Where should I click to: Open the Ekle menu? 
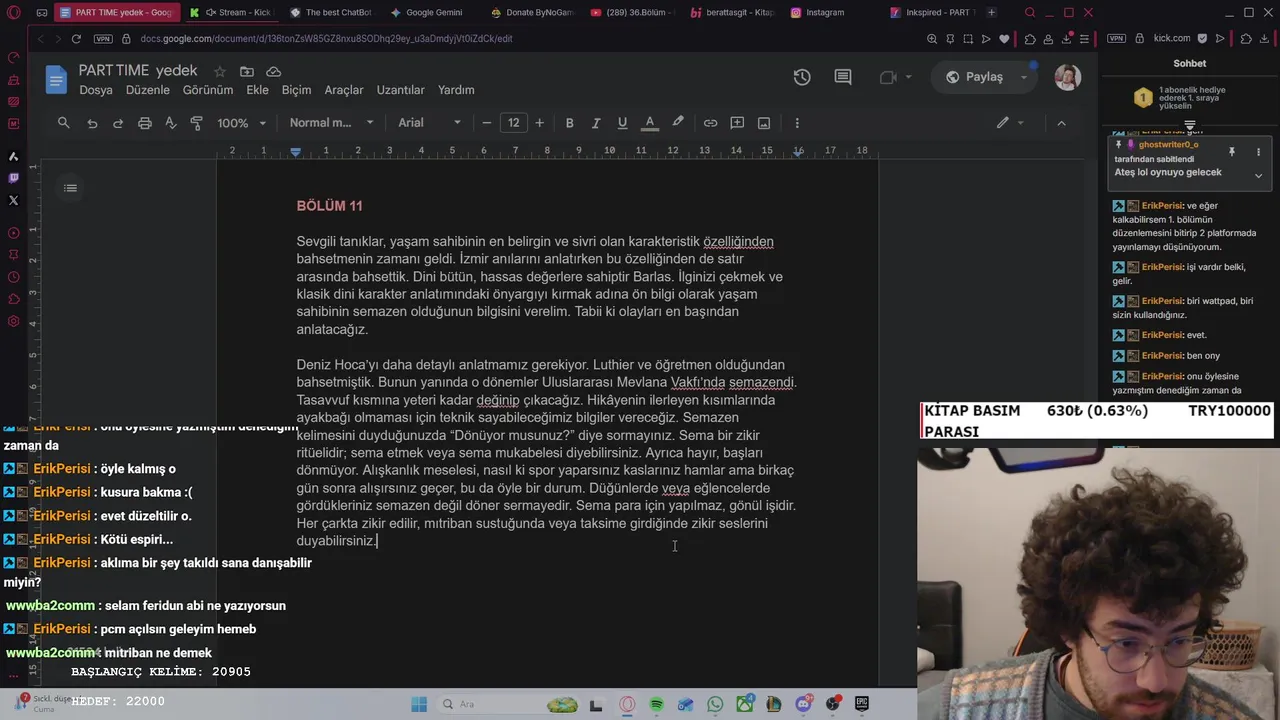tap(258, 90)
